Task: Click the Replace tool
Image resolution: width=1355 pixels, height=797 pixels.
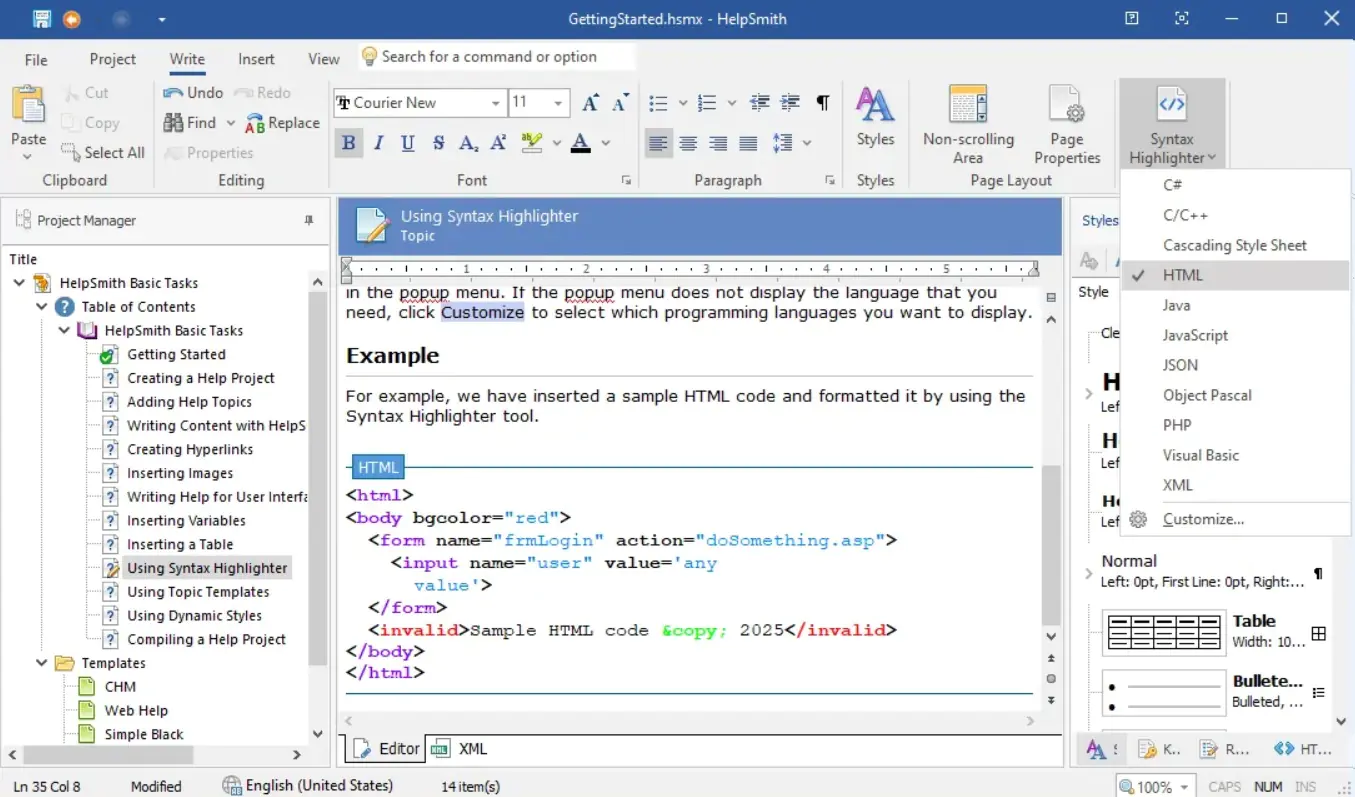Action: click(282, 122)
